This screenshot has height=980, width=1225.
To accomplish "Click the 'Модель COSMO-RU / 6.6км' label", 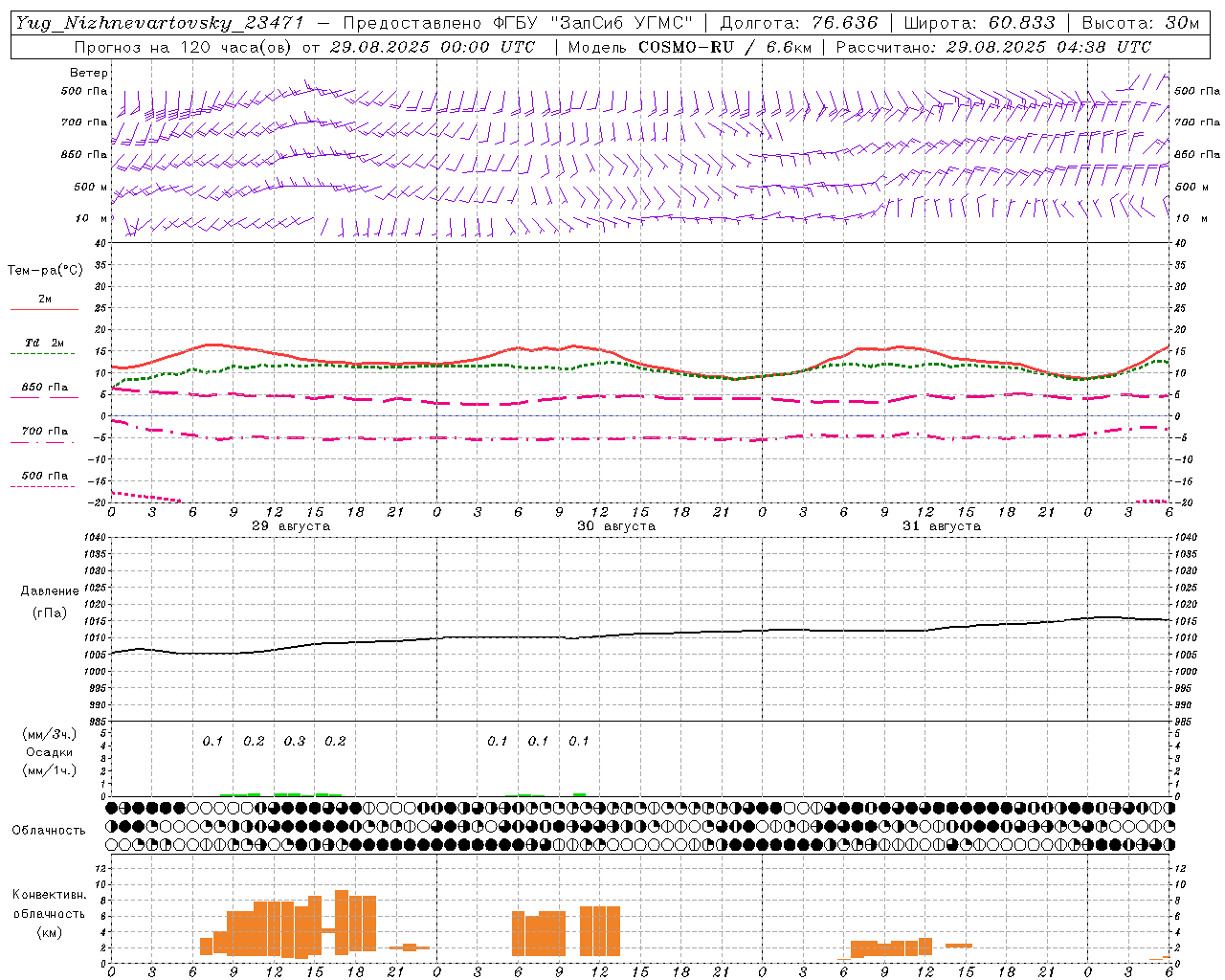I will pos(689,47).
